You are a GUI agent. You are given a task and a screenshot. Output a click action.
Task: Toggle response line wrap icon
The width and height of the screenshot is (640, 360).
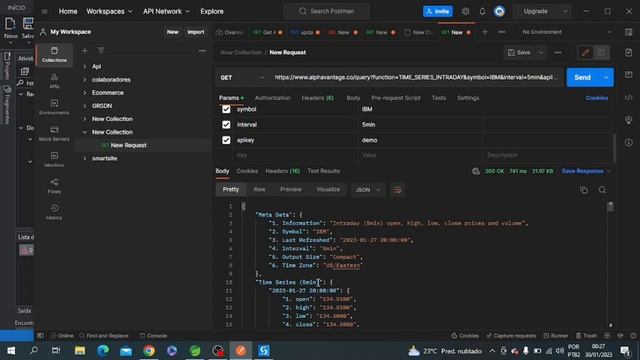[398, 190]
